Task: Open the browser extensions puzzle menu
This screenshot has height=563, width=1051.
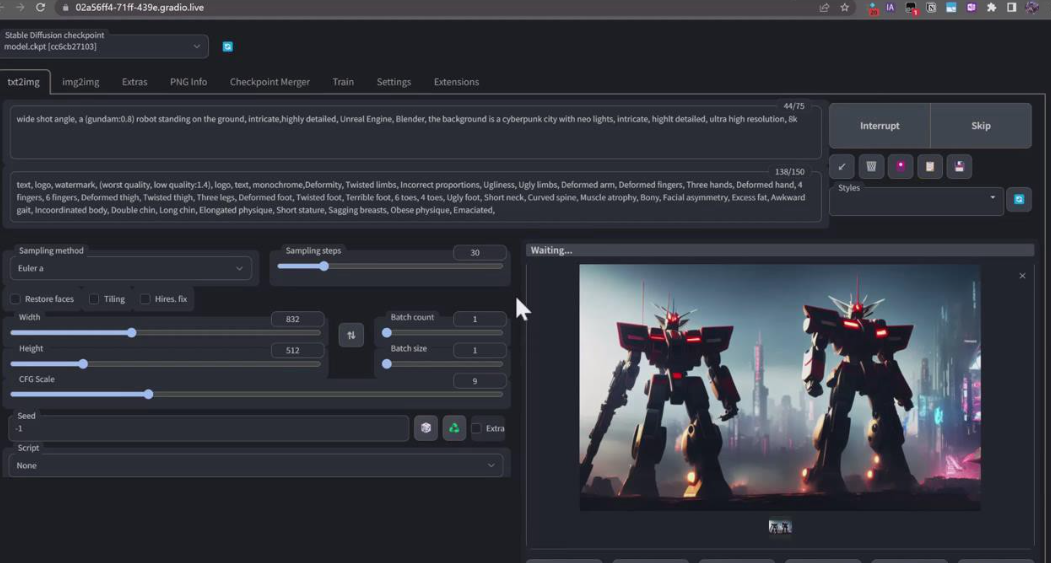Action: [x=991, y=7]
